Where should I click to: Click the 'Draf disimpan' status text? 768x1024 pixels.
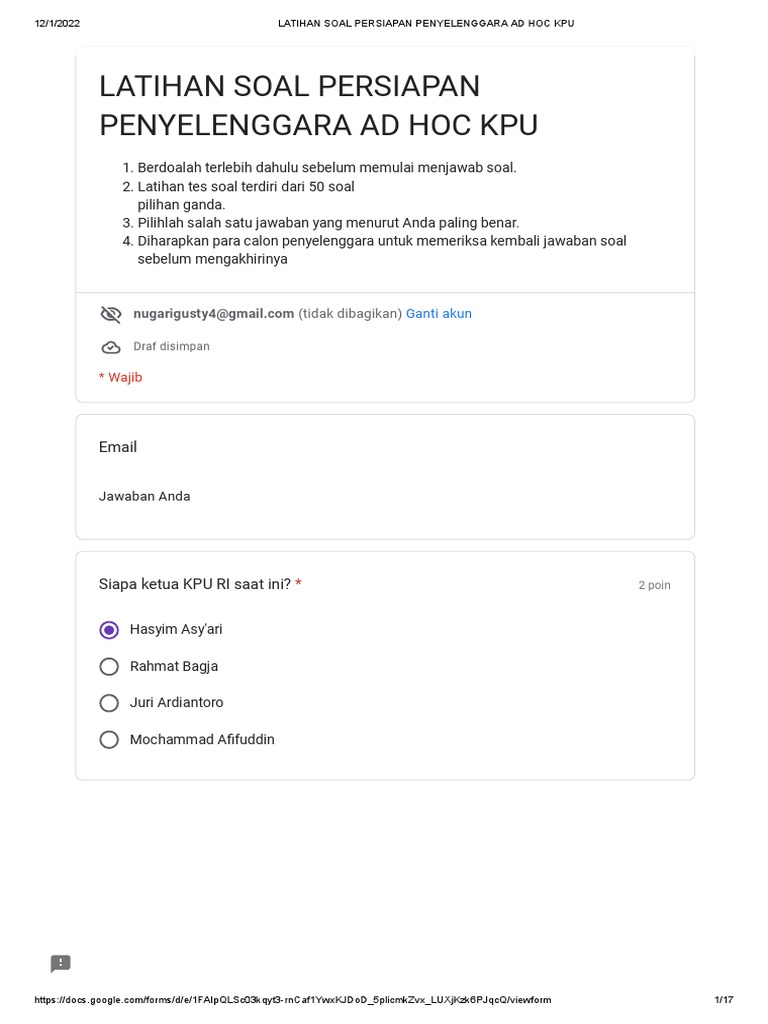pos(171,347)
